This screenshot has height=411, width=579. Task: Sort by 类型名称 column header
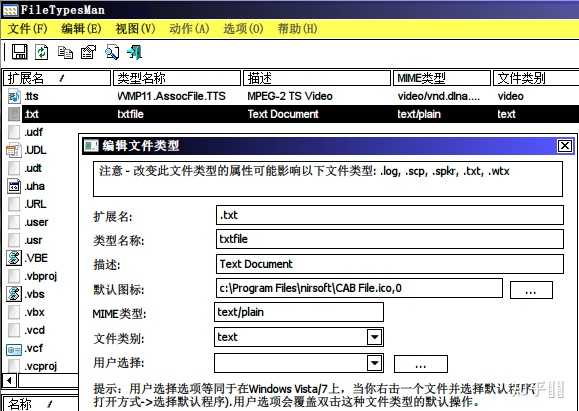[x=177, y=78]
